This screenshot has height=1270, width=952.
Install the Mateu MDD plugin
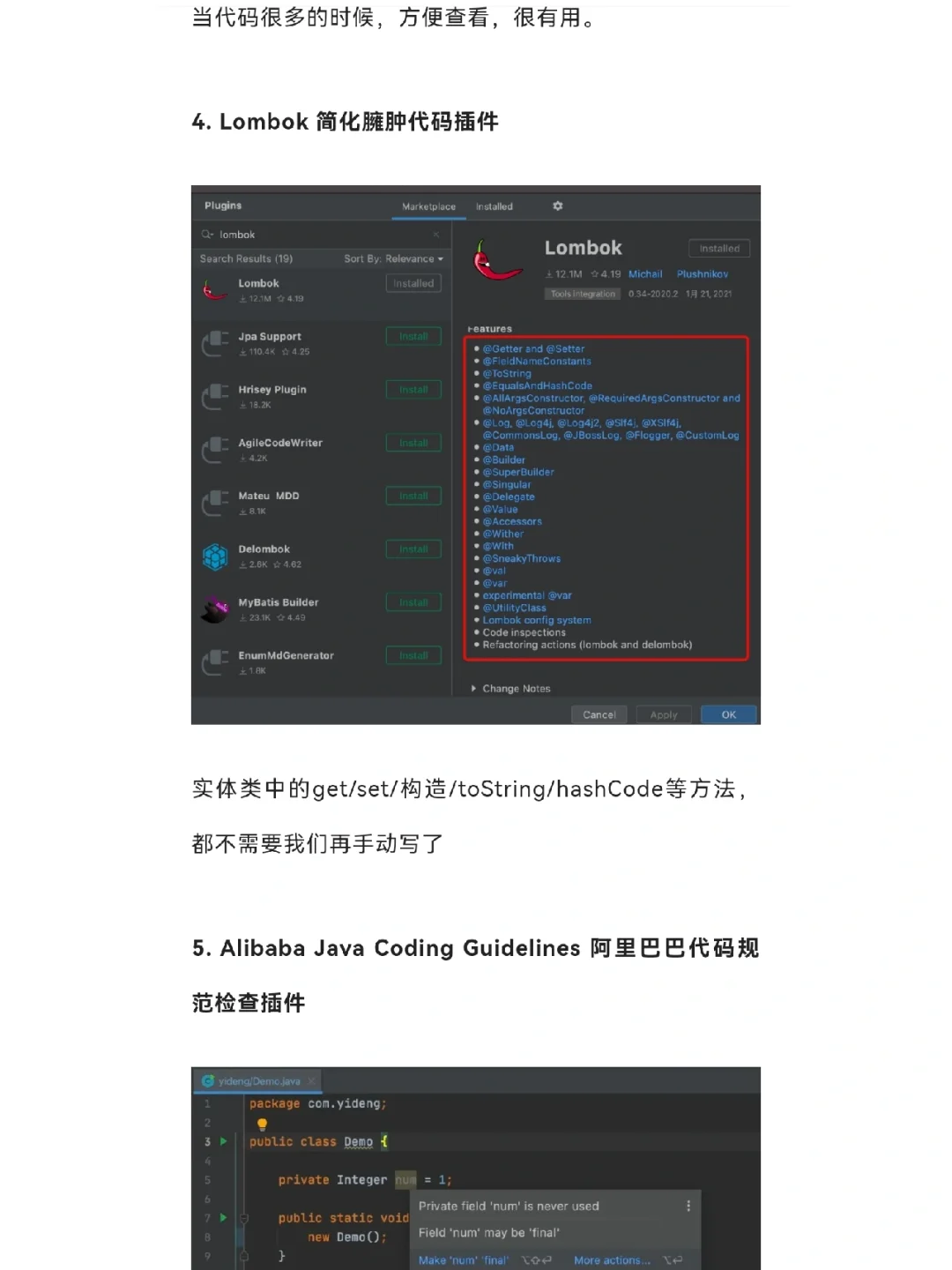point(413,496)
